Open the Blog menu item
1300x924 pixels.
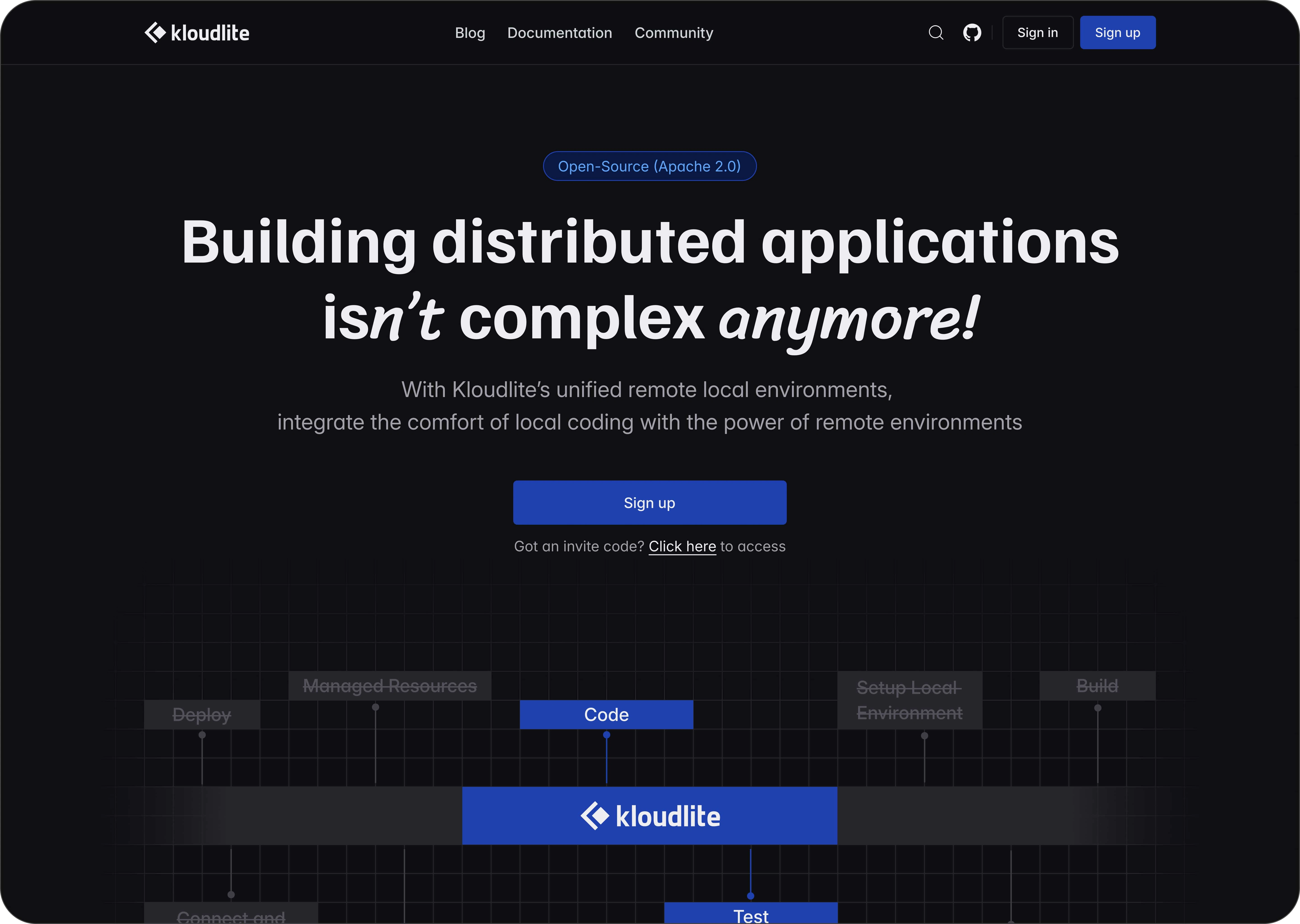(x=470, y=33)
